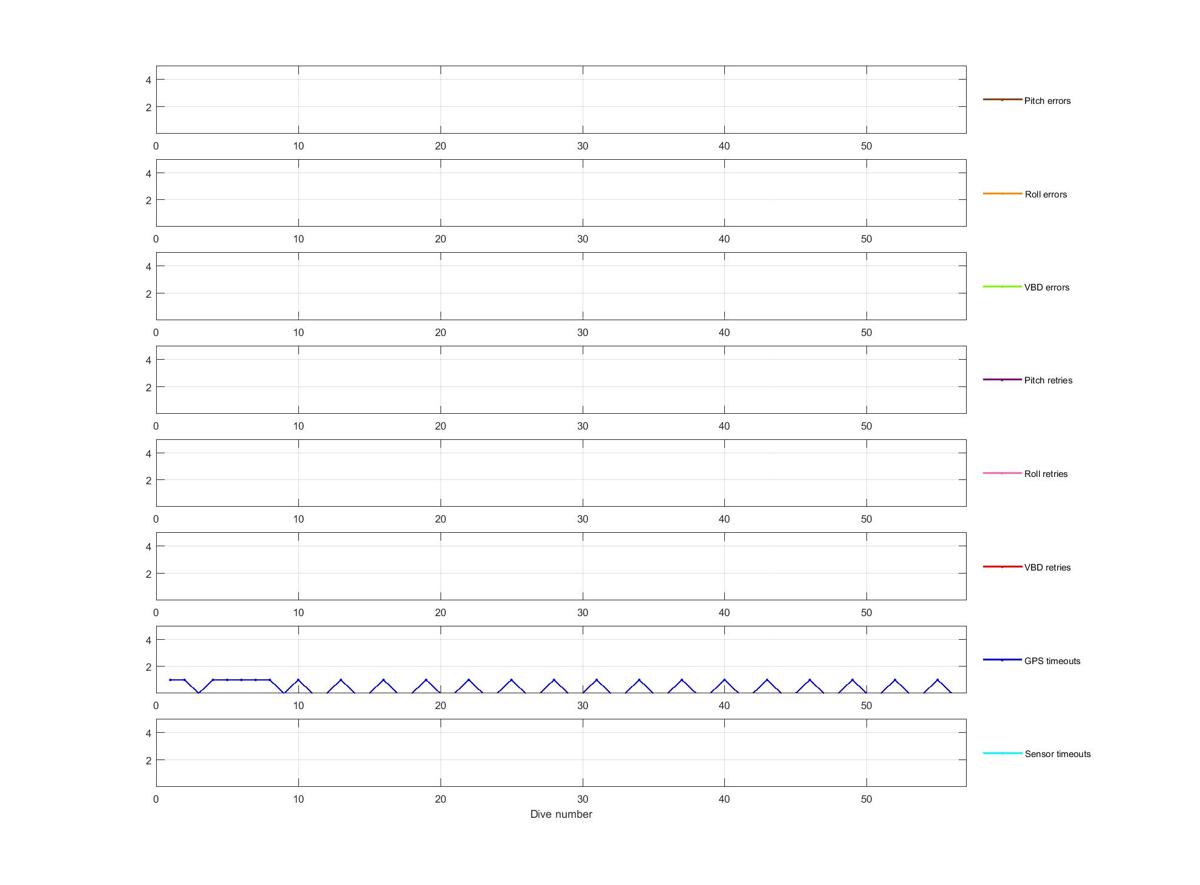
Task: Click the green VBD errors legend line
Action: click(x=1002, y=286)
